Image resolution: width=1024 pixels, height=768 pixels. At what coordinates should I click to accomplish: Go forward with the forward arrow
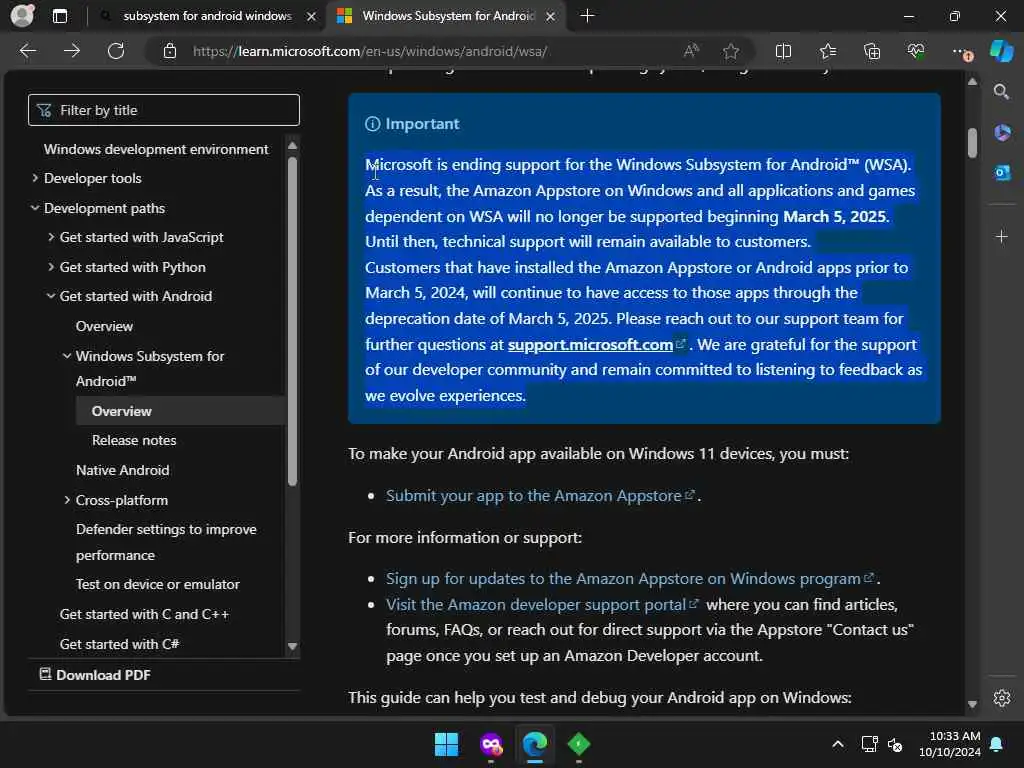[72, 51]
